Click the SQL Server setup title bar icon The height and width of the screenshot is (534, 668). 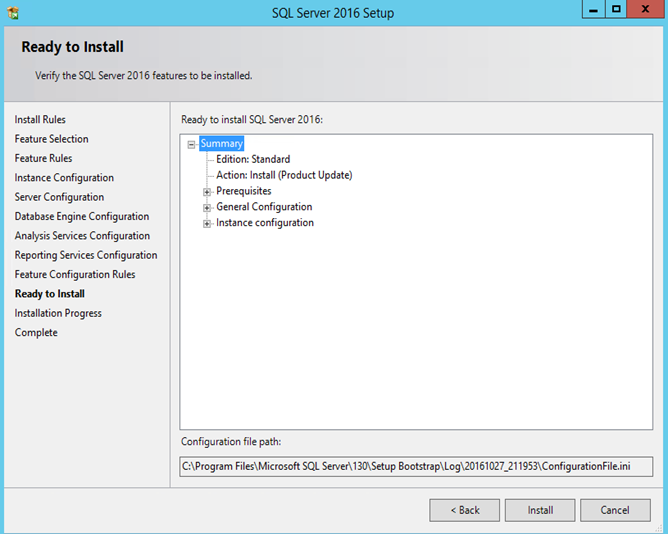13,13
